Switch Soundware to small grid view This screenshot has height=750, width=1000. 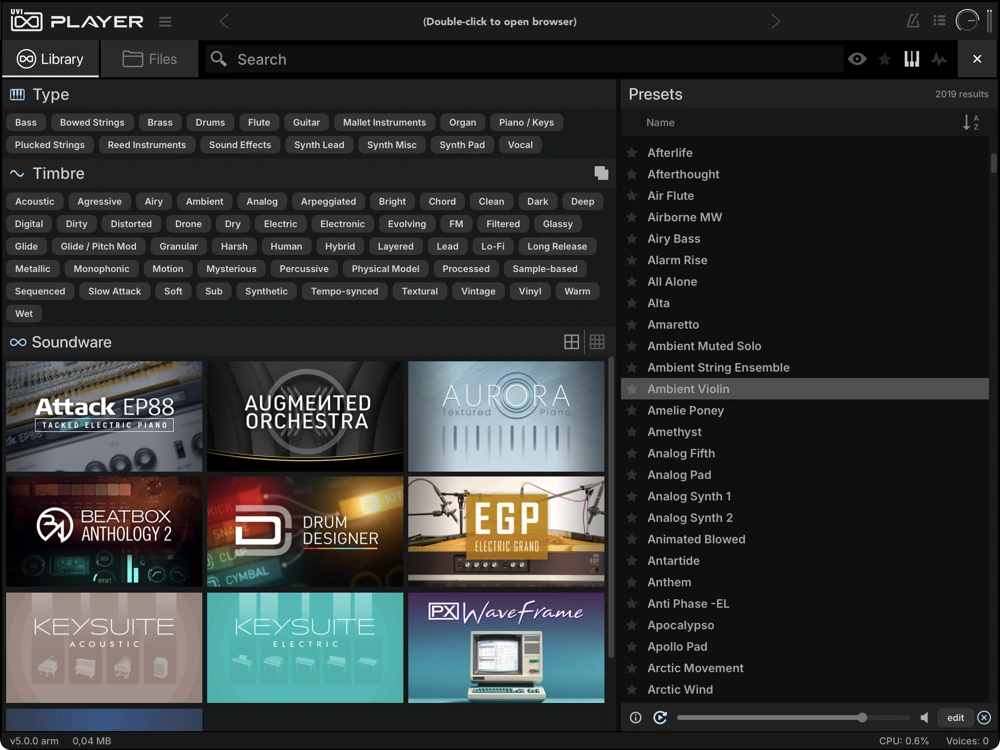pos(597,342)
